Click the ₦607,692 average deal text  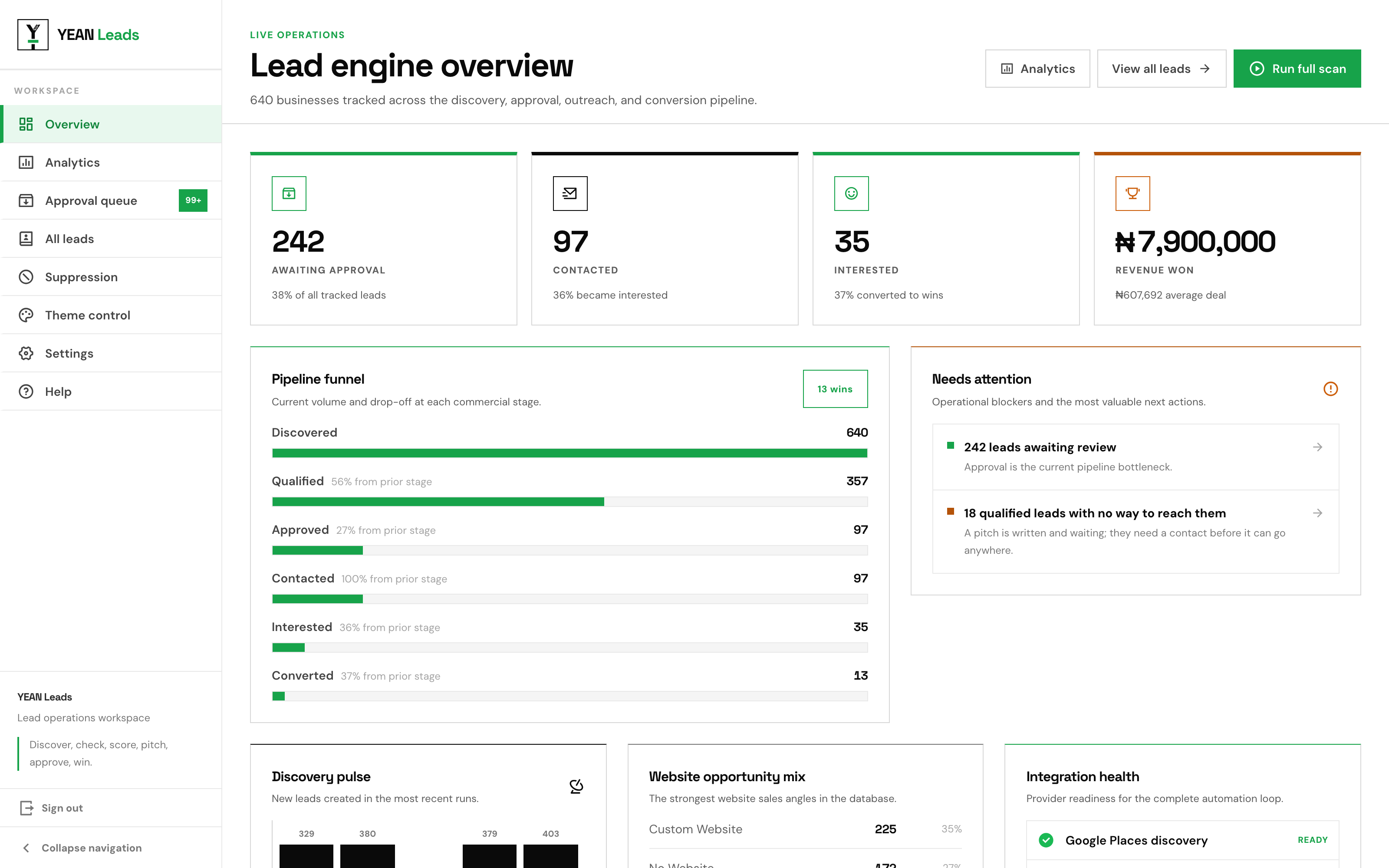tap(1170, 295)
